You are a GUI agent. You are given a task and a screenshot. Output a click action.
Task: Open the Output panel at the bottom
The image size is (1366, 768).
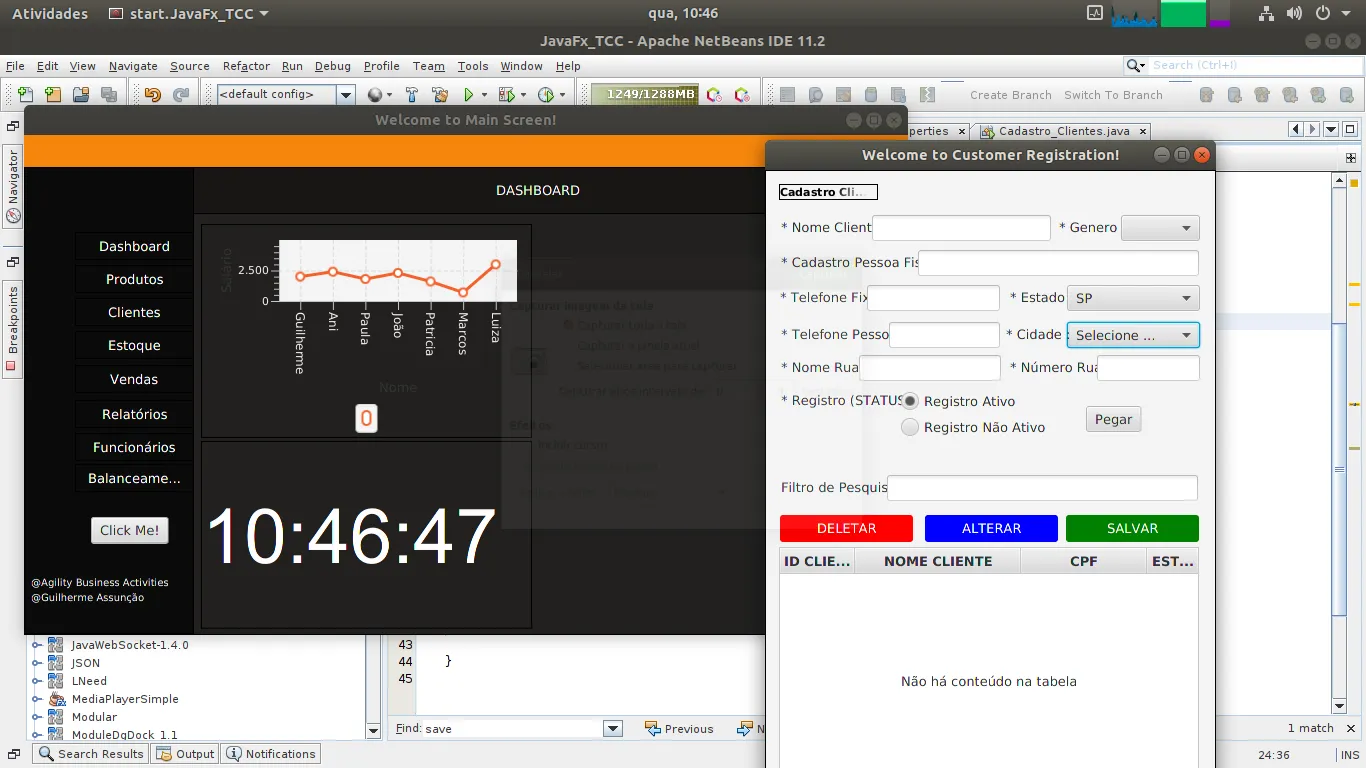click(x=185, y=754)
